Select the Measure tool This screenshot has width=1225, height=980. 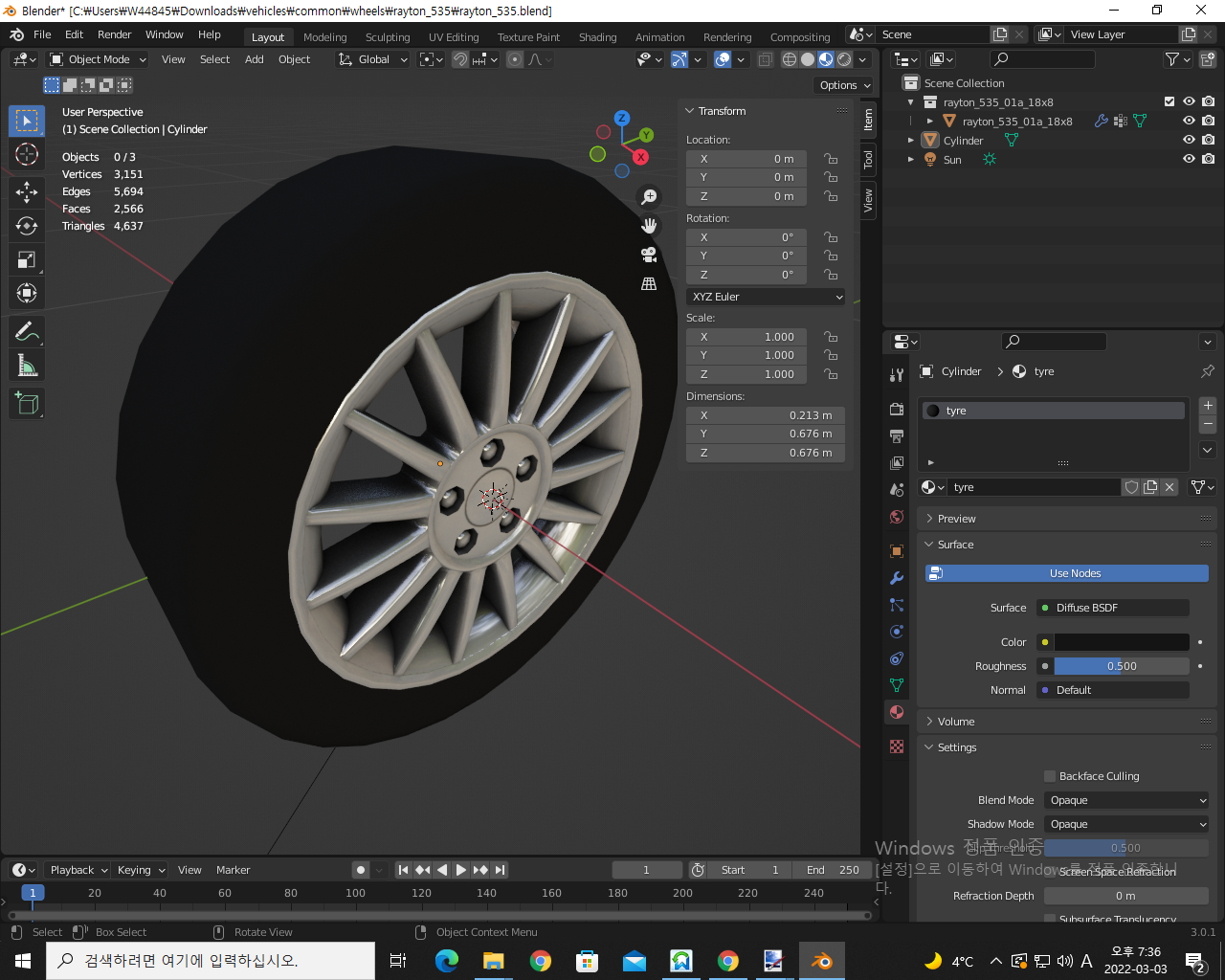27,366
